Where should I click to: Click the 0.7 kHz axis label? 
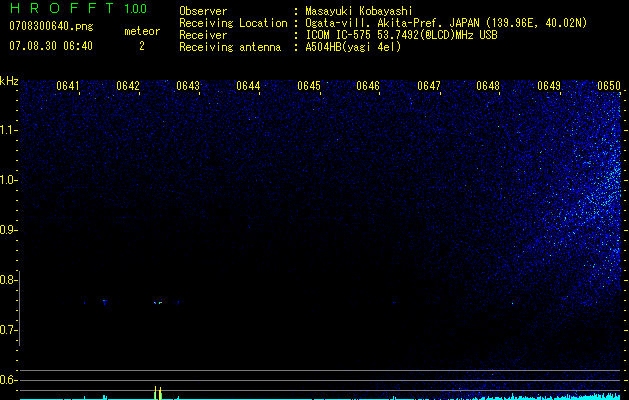(x=8, y=330)
